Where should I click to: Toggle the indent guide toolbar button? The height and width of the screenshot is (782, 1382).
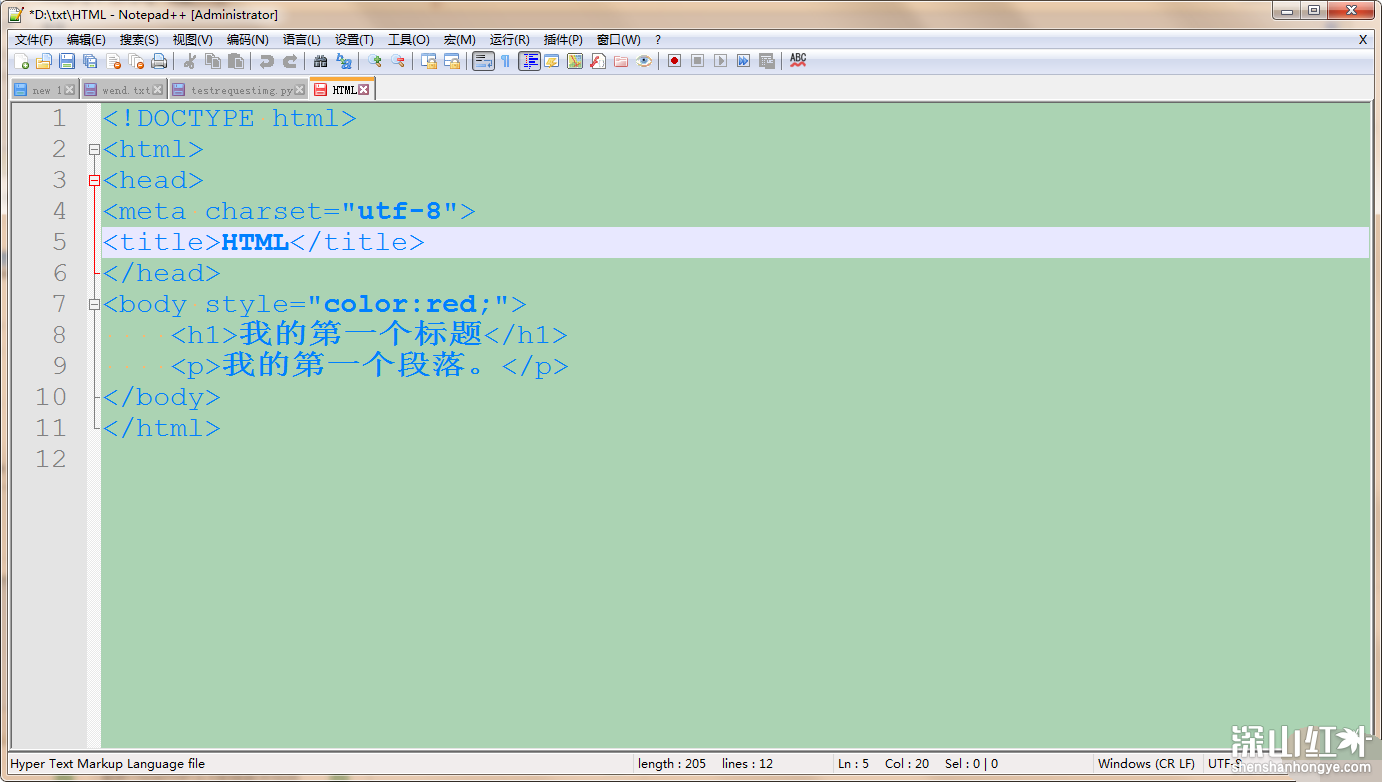[x=529, y=61]
